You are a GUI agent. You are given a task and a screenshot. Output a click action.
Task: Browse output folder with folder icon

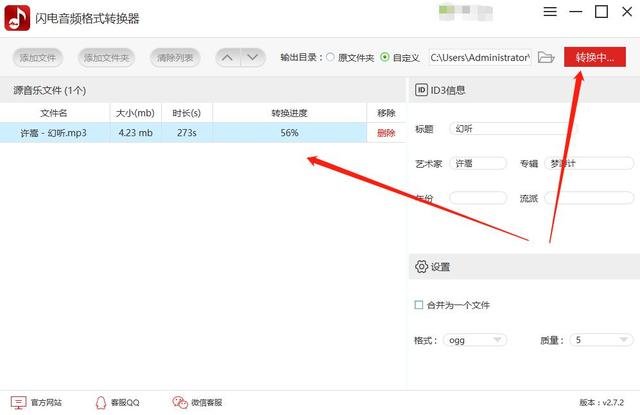[546, 58]
